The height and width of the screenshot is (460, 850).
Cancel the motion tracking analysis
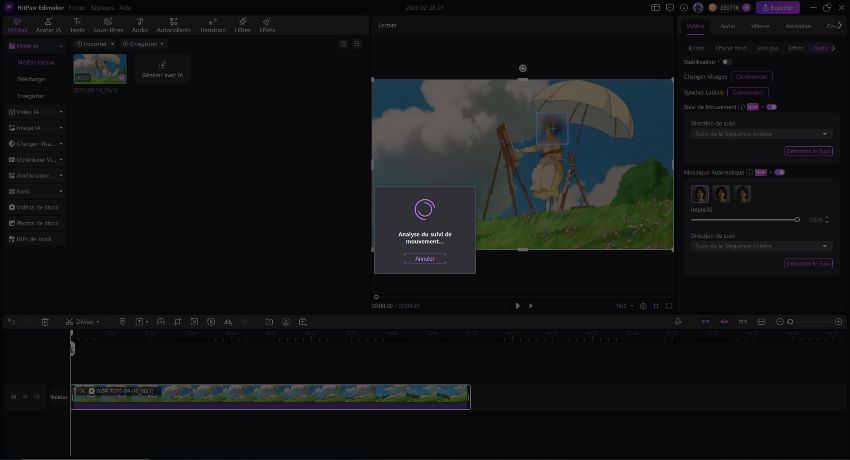point(424,258)
